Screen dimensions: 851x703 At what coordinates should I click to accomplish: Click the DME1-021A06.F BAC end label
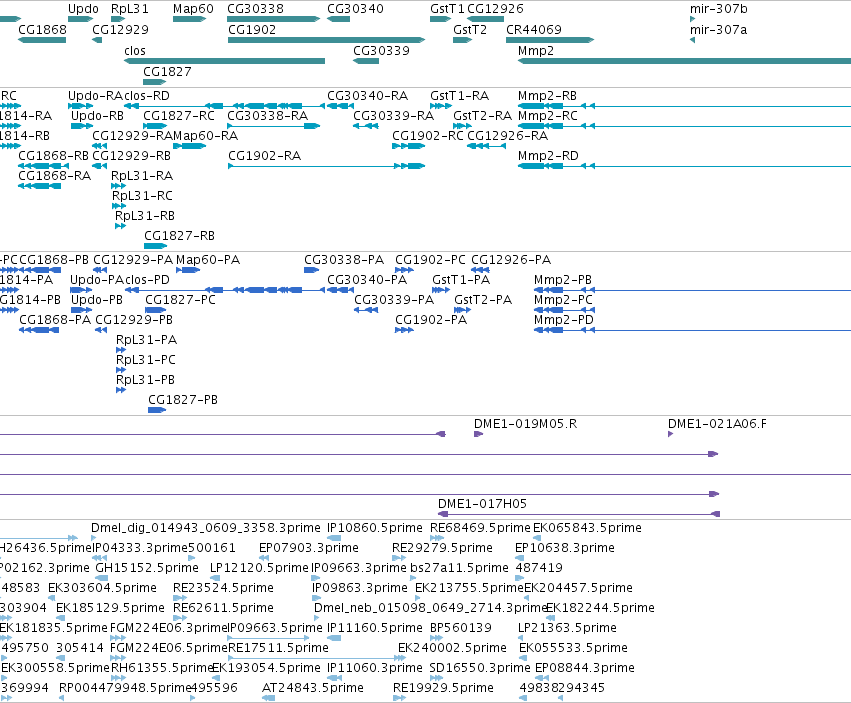coord(717,423)
